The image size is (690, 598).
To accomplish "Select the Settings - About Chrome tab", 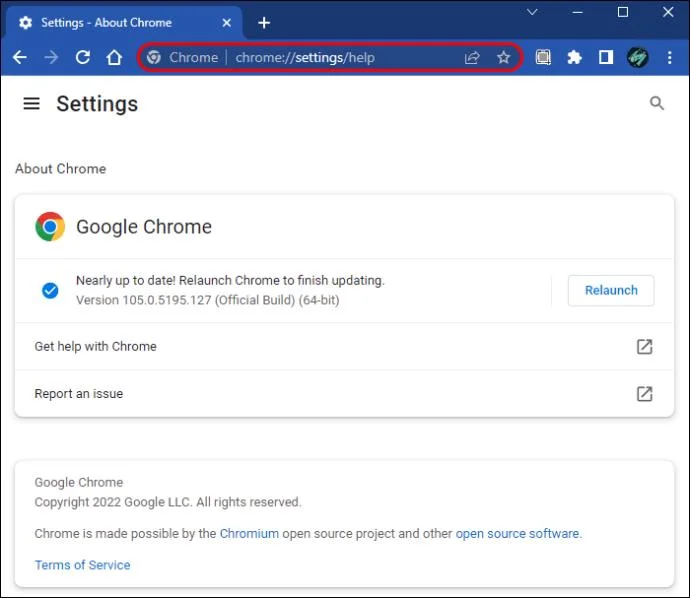I will [124, 22].
